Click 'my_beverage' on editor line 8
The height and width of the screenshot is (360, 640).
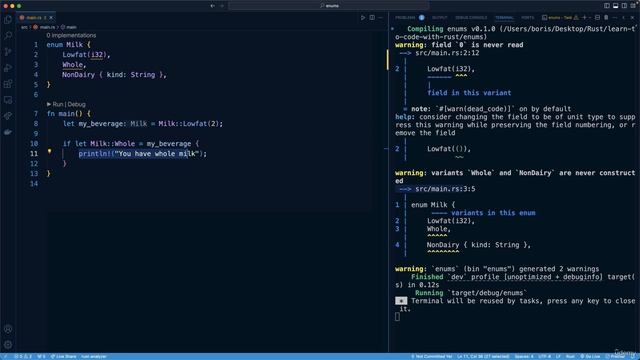(100, 124)
